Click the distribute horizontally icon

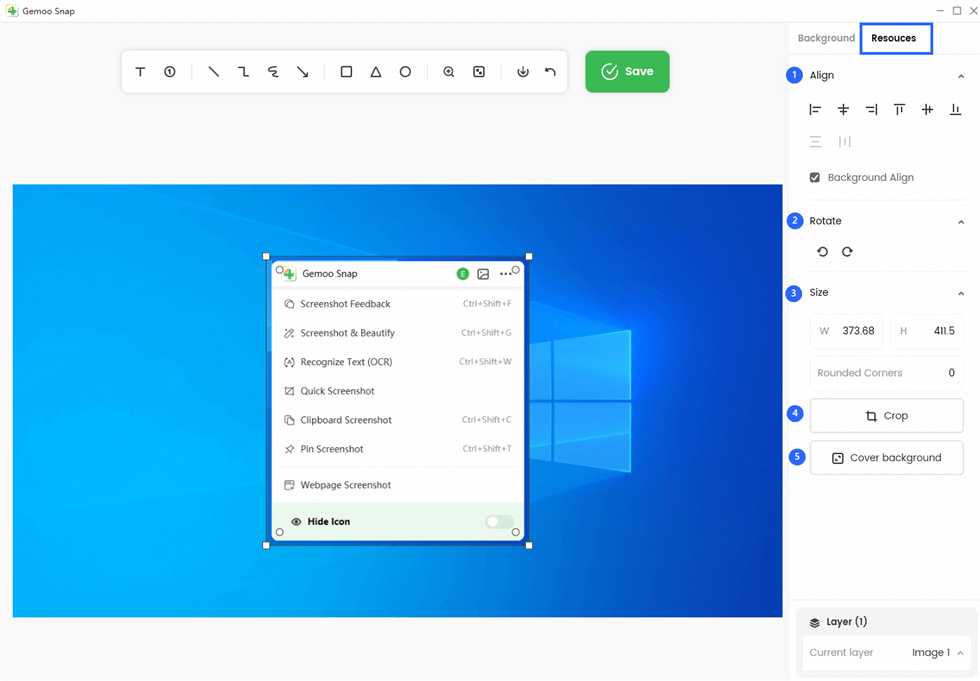pos(844,142)
